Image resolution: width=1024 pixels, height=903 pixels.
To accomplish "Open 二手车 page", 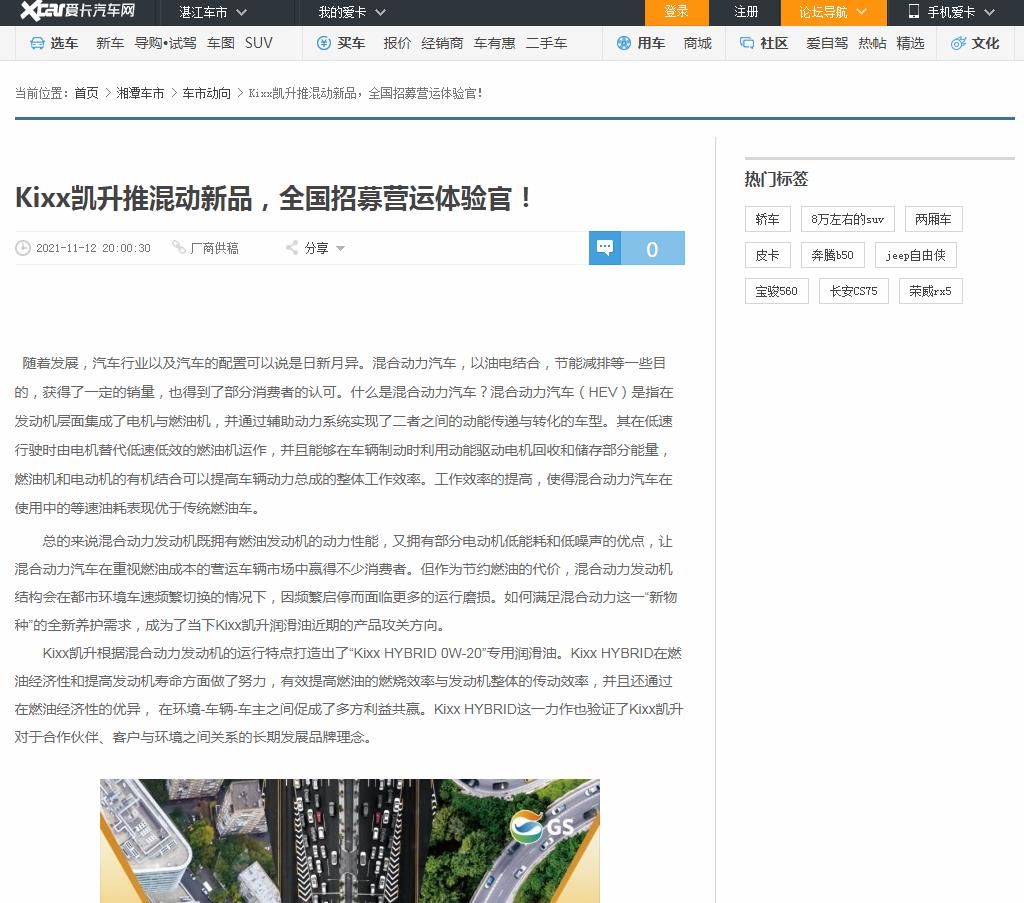I will click(547, 43).
